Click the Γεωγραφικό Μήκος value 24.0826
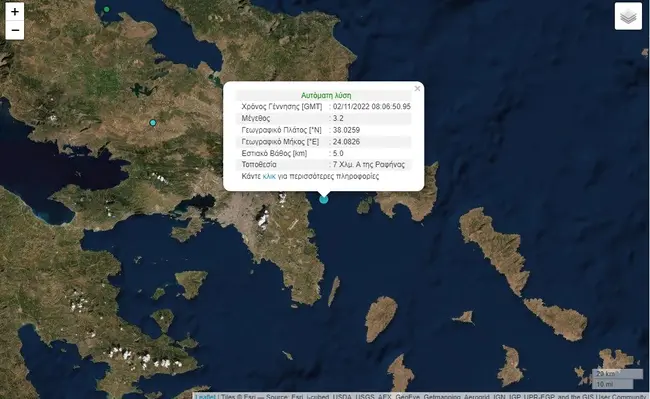Viewport: 650px width, 399px height. (x=346, y=142)
